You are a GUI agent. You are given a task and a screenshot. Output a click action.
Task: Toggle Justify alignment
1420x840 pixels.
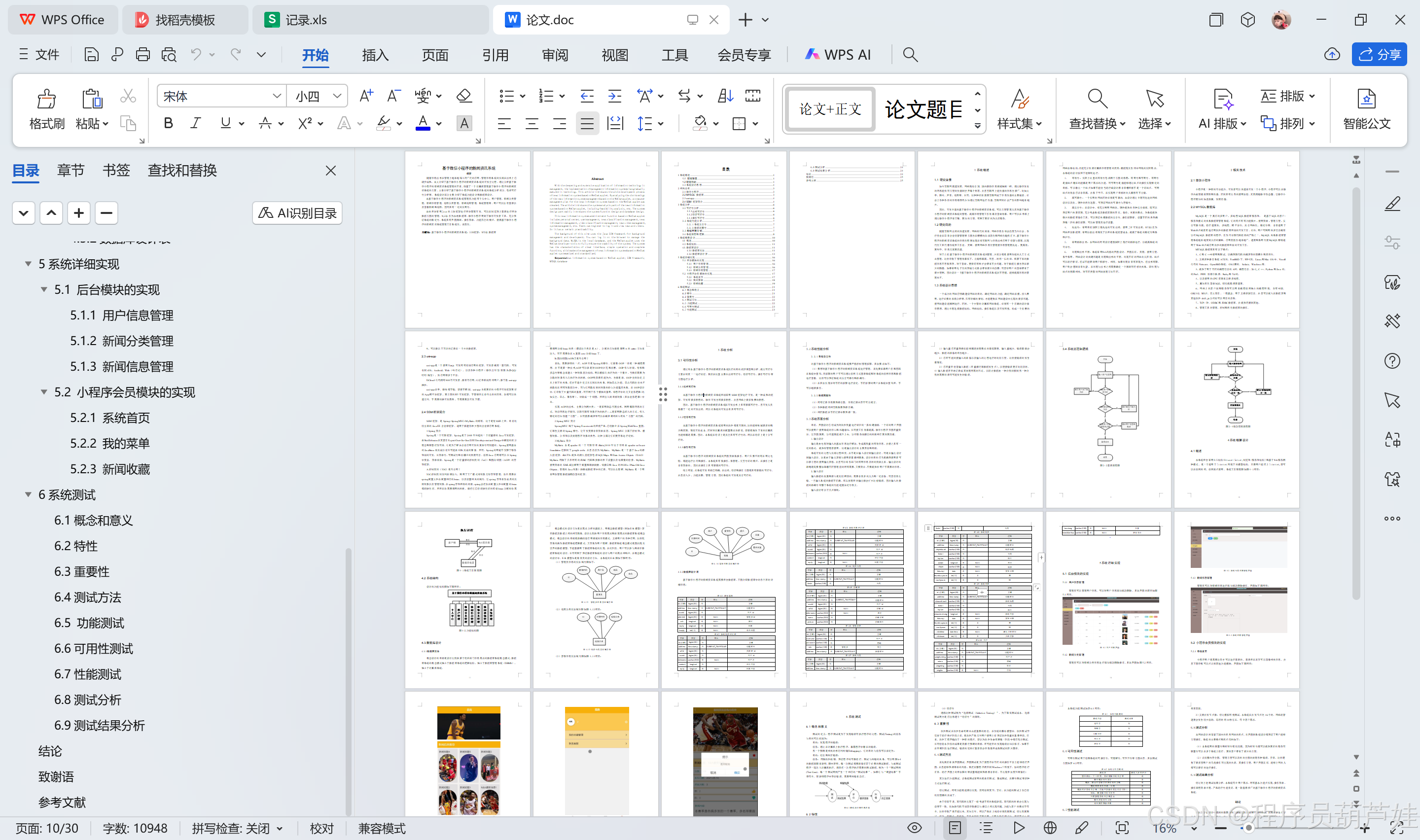[x=587, y=123]
